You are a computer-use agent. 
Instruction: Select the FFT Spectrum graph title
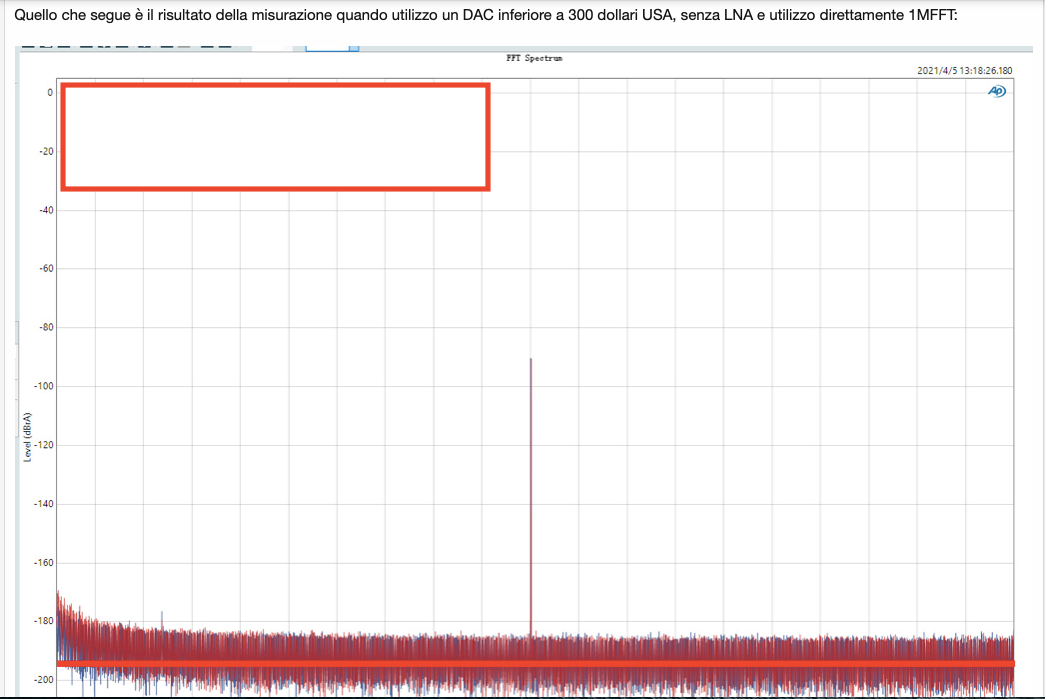click(534, 59)
